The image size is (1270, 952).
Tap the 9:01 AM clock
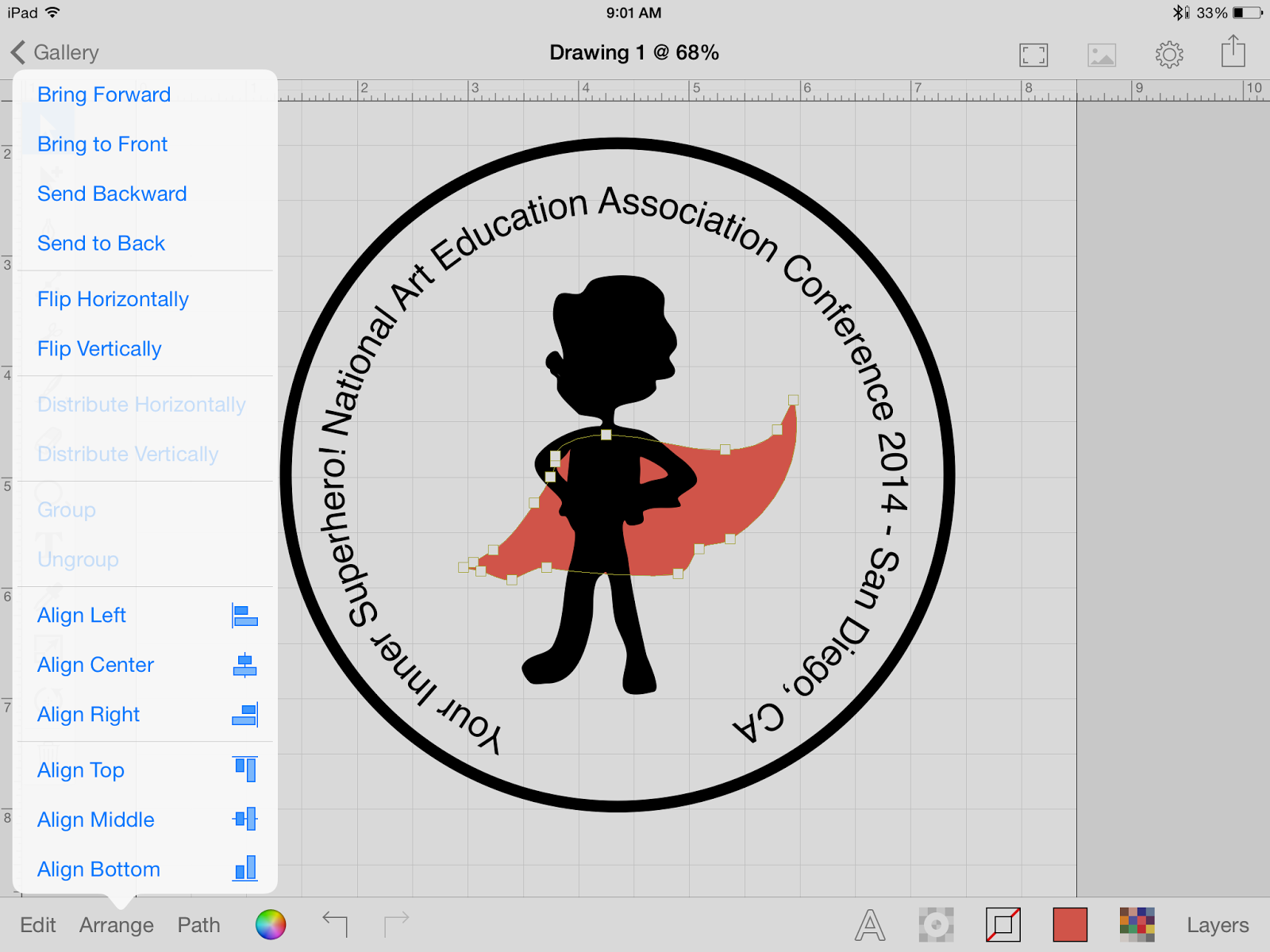633,13
